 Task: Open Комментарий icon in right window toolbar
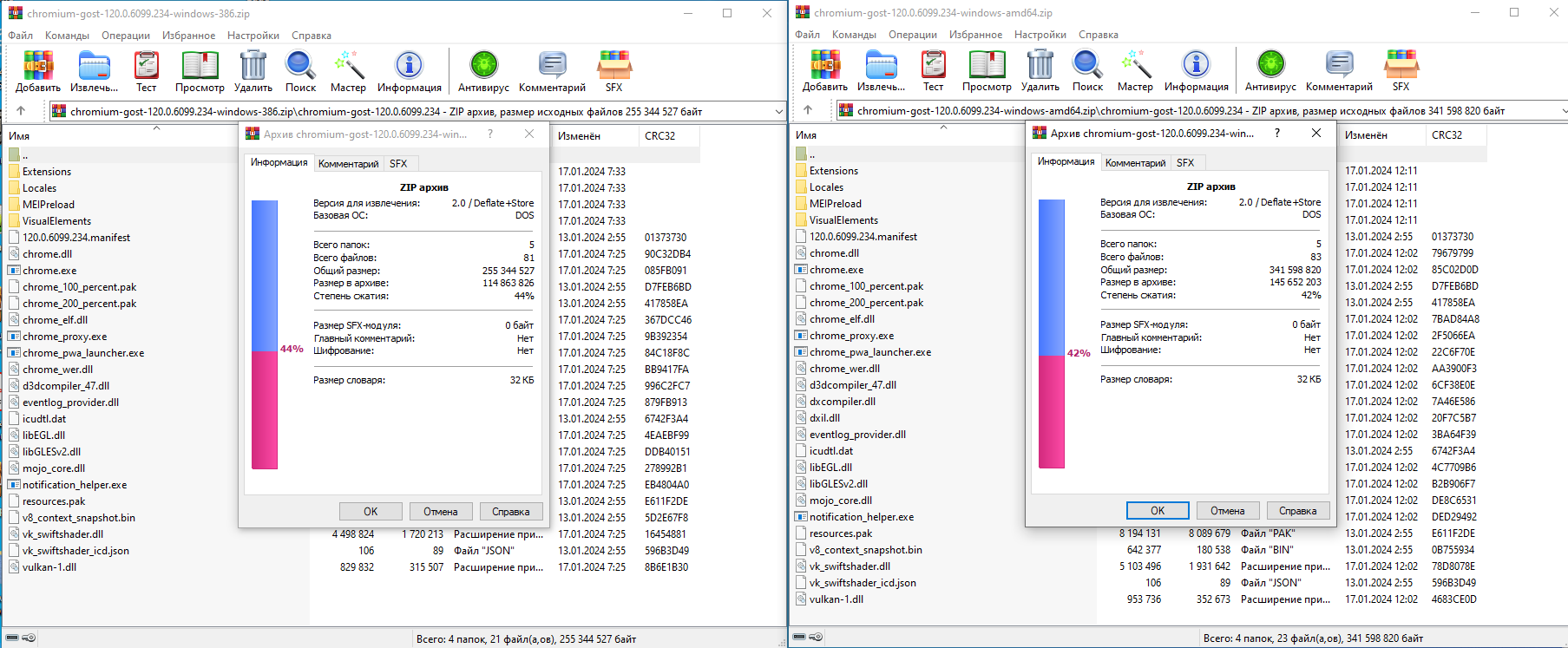pos(1339,70)
